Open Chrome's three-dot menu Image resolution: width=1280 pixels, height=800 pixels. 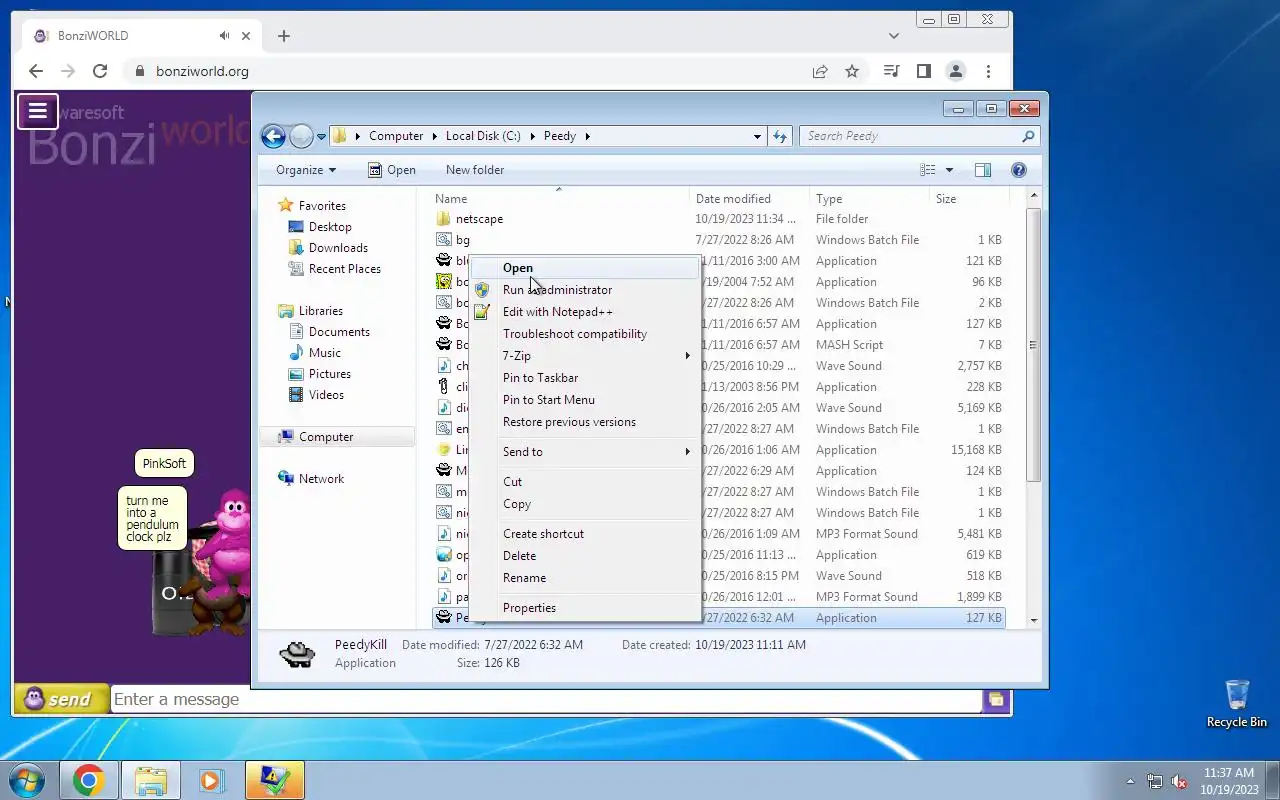988,71
